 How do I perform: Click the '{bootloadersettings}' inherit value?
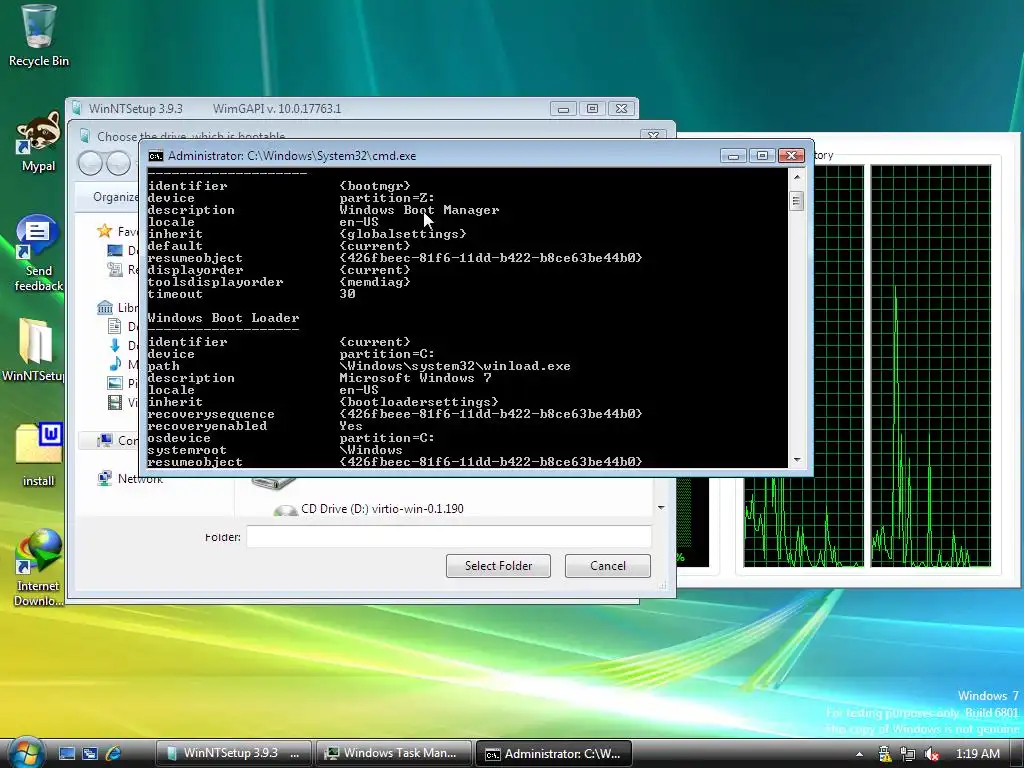click(419, 402)
